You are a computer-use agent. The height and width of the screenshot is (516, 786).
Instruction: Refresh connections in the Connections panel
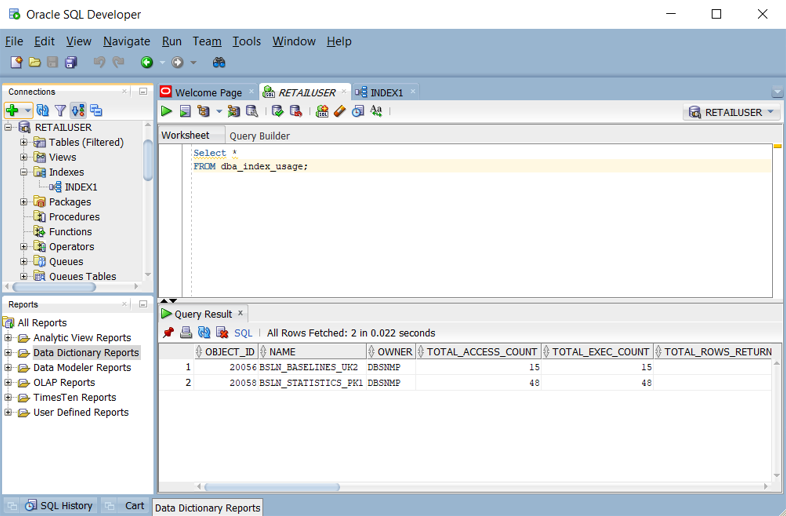point(42,111)
